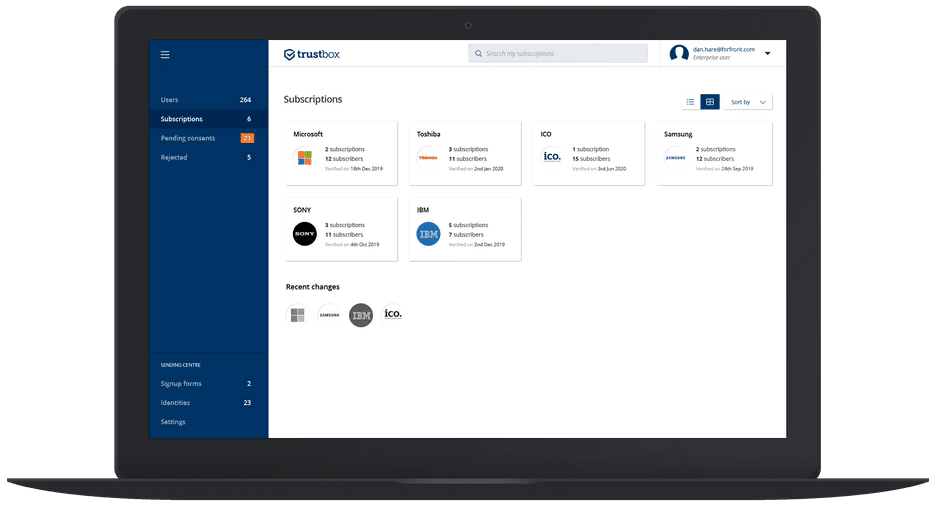The height and width of the screenshot is (516, 940).
Task: Click the SENDING CENTRE section label
Action: click(180, 365)
